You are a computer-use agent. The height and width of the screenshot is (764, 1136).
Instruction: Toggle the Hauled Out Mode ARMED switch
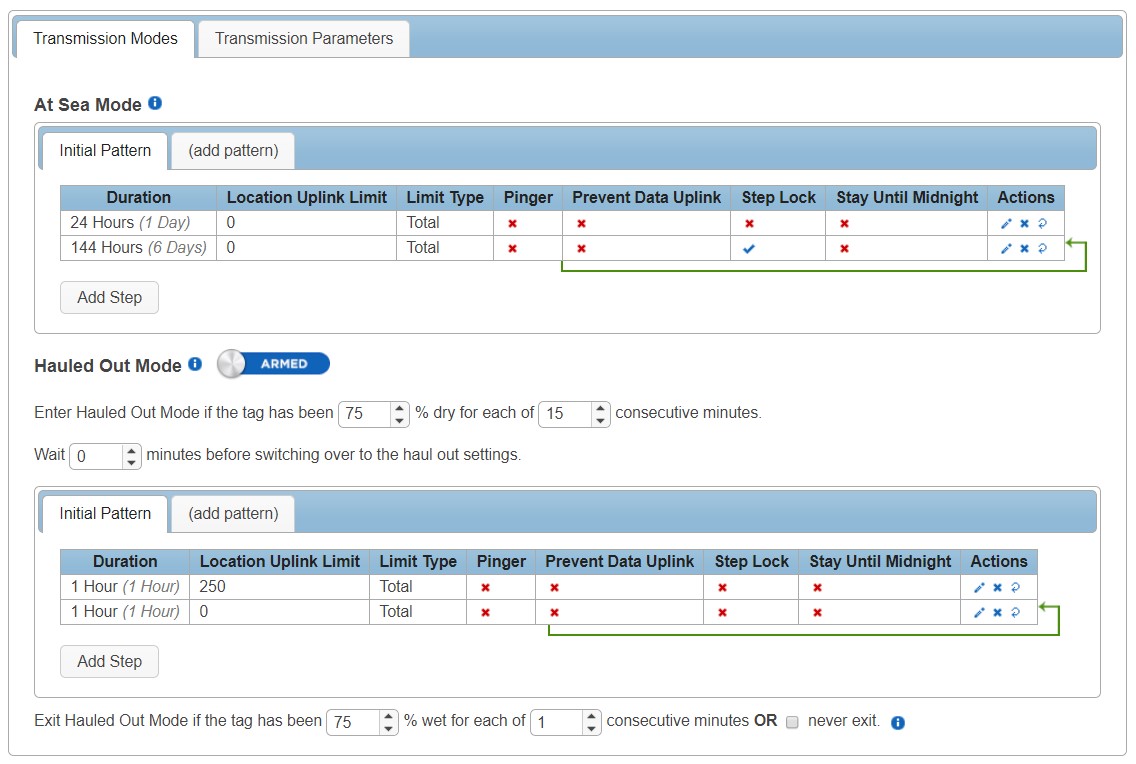(273, 364)
